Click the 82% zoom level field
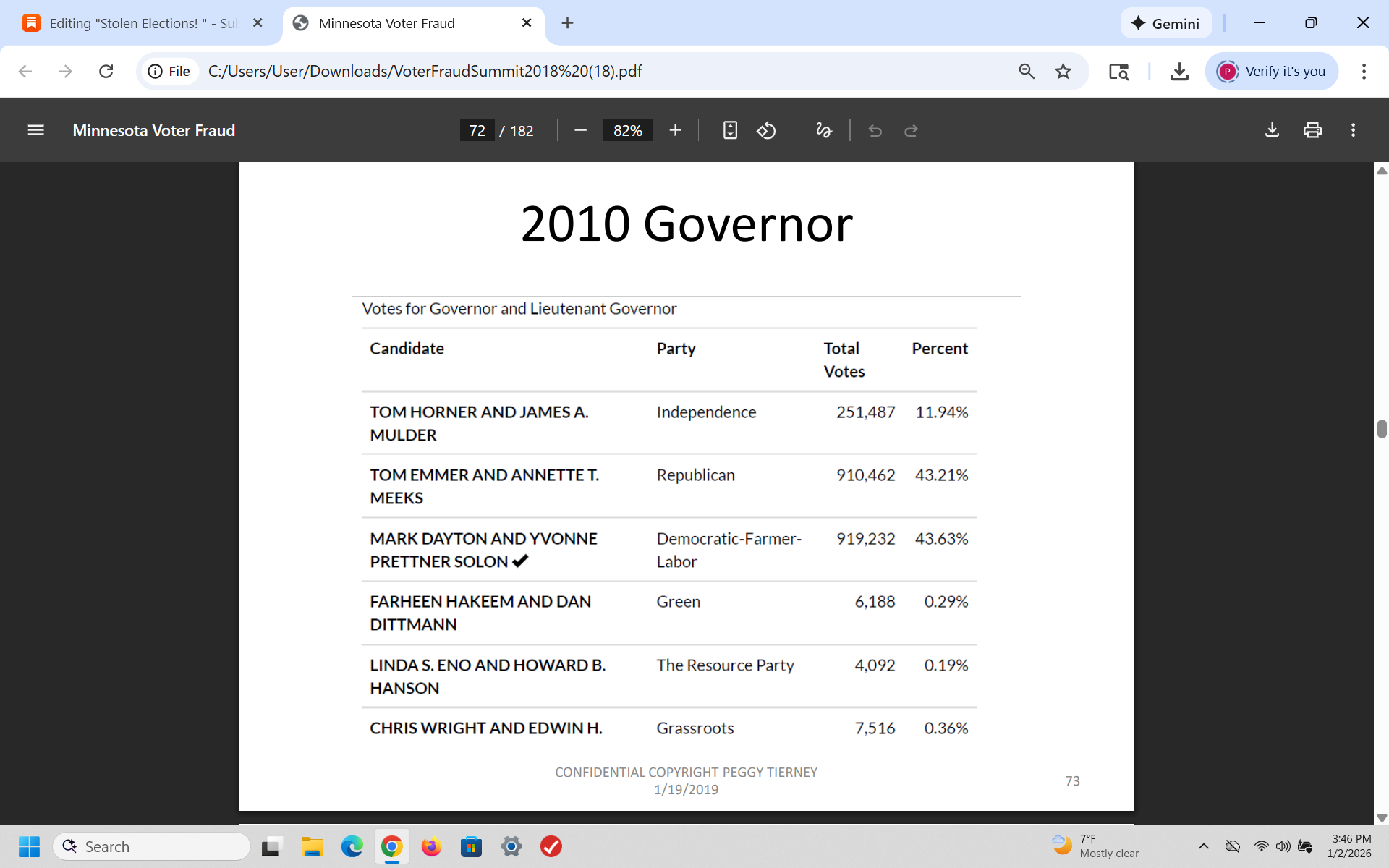1389x868 pixels. click(x=627, y=130)
